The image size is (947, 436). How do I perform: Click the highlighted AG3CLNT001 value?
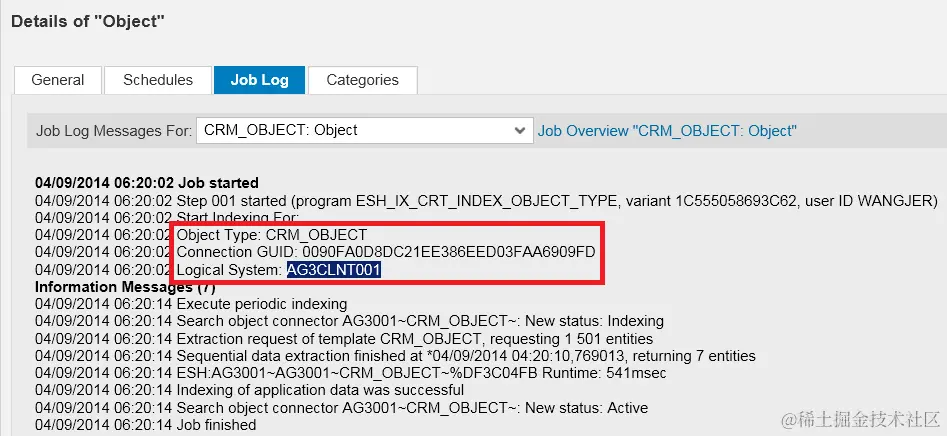(333, 270)
